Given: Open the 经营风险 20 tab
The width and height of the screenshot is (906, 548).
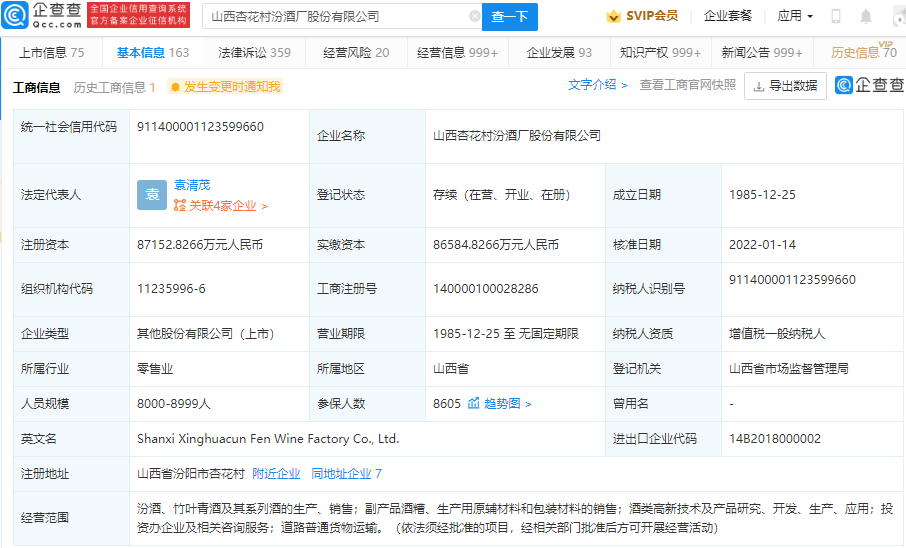Looking at the screenshot, I should click(x=356, y=53).
